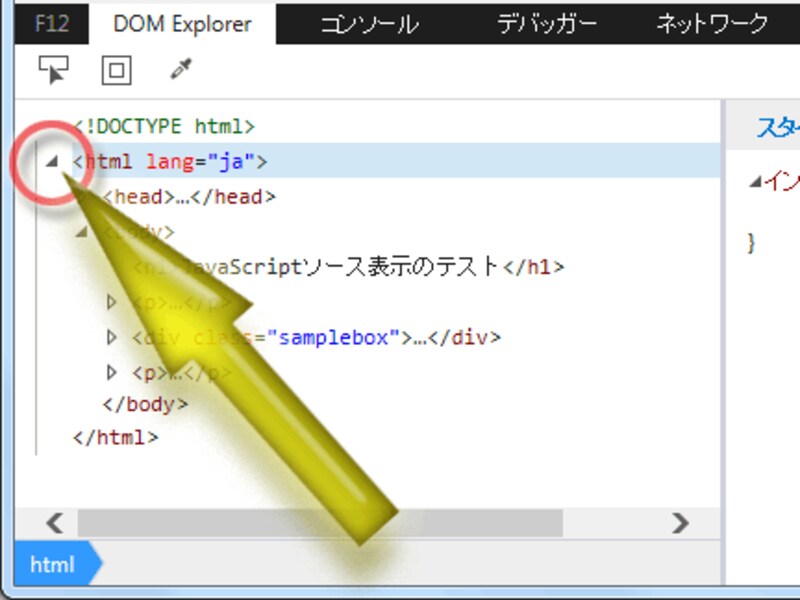Select the head element row
Viewport: 800px width, 600px height.
189,196
